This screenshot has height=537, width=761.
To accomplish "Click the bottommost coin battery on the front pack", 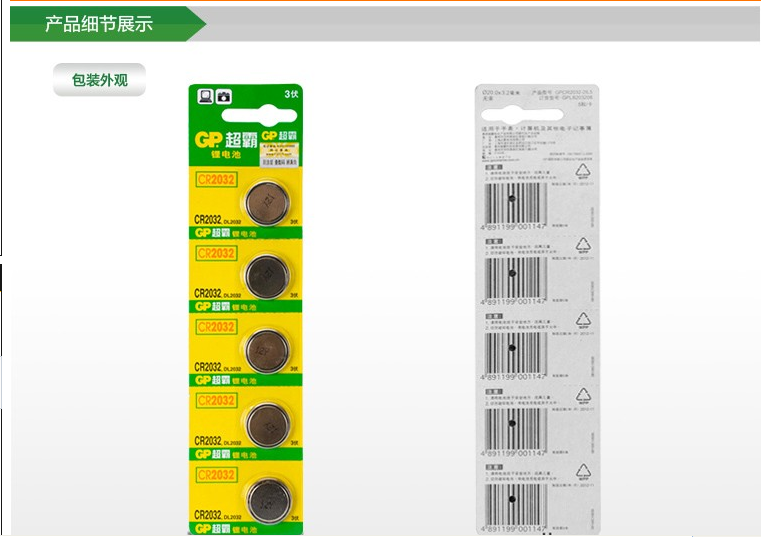I will (269, 501).
